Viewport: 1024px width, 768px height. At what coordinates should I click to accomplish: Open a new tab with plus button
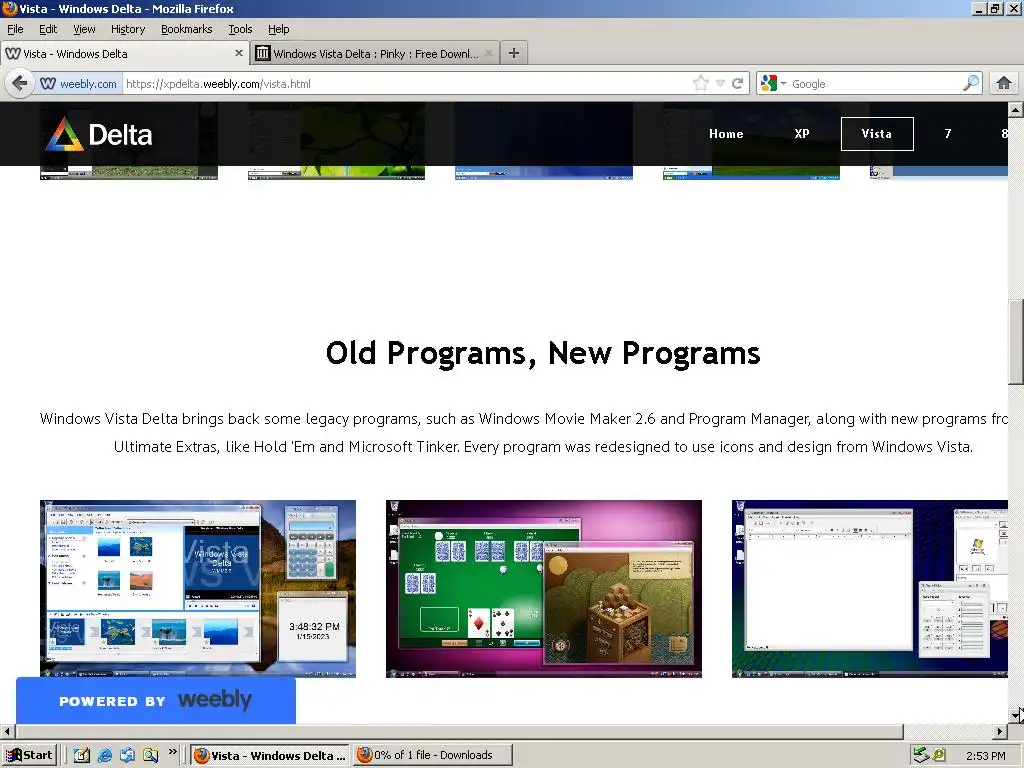(514, 54)
